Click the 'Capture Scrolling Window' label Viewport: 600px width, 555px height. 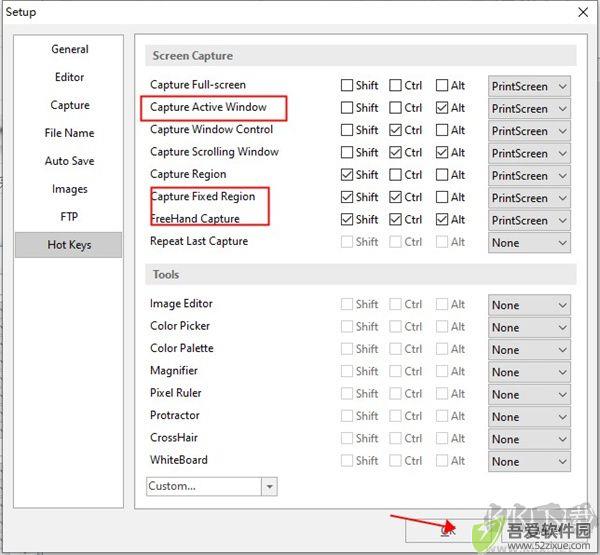tap(214, 152)
